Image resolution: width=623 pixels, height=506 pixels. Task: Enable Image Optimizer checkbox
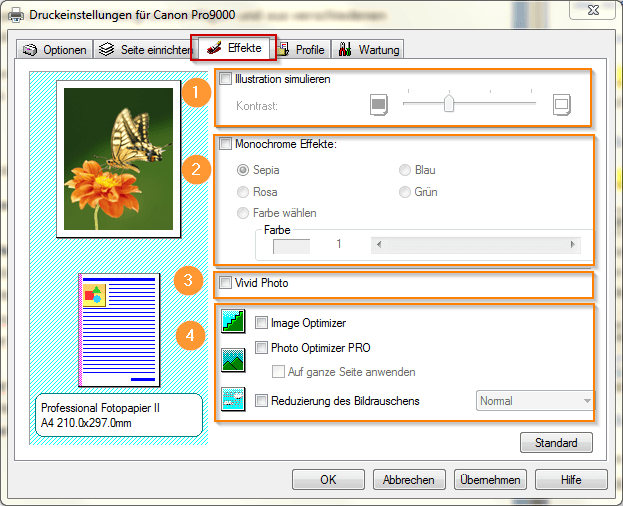point(261,323)
